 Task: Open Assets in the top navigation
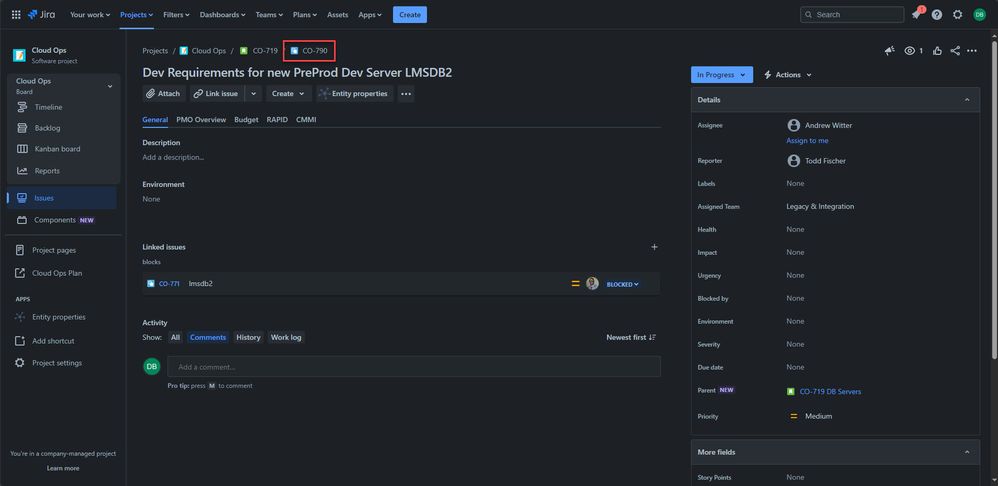(x=337, y=15)
